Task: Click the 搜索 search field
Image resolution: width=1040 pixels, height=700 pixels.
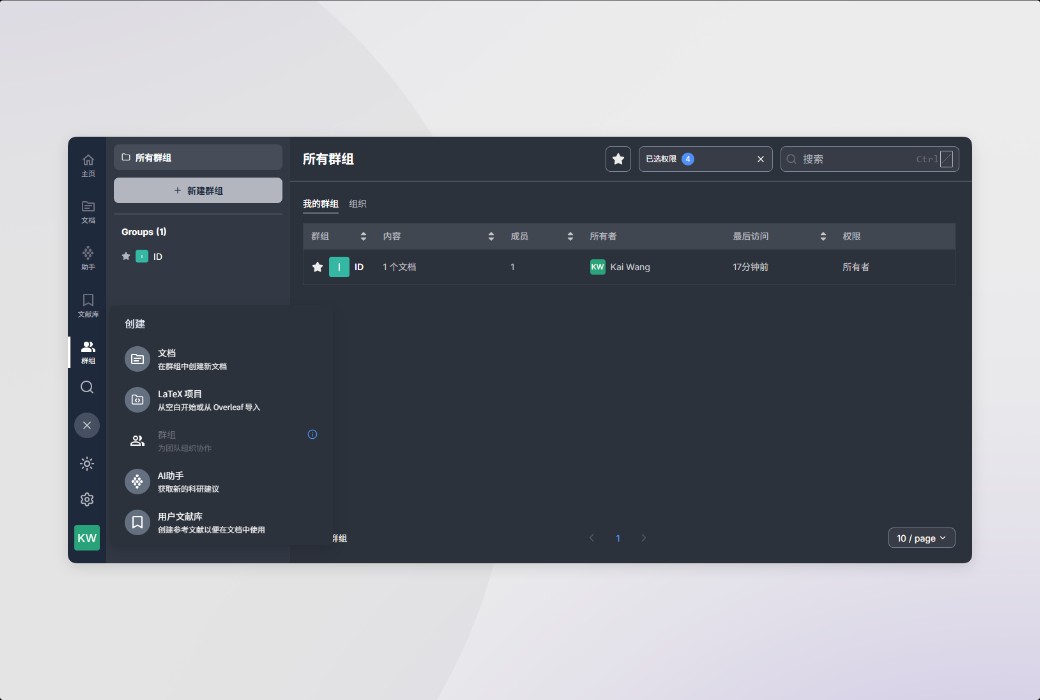Action: (869, 159)
